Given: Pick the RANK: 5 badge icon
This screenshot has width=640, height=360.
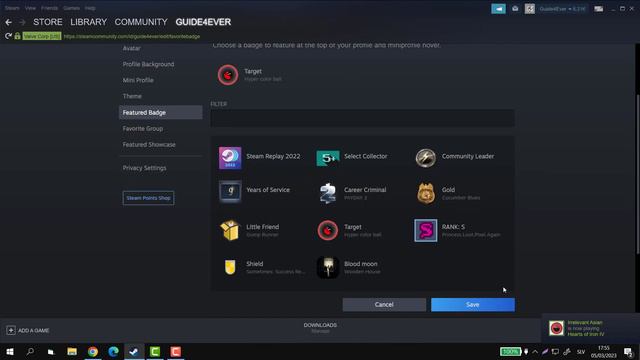Looking at the screenshot, I should pyautogui.click(x=426, y=230).
